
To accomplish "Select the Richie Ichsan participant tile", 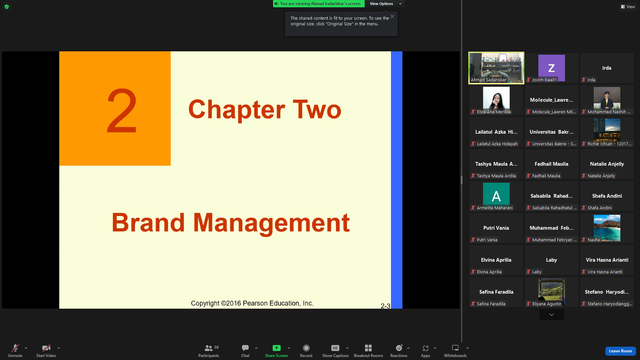I will 607,132.
